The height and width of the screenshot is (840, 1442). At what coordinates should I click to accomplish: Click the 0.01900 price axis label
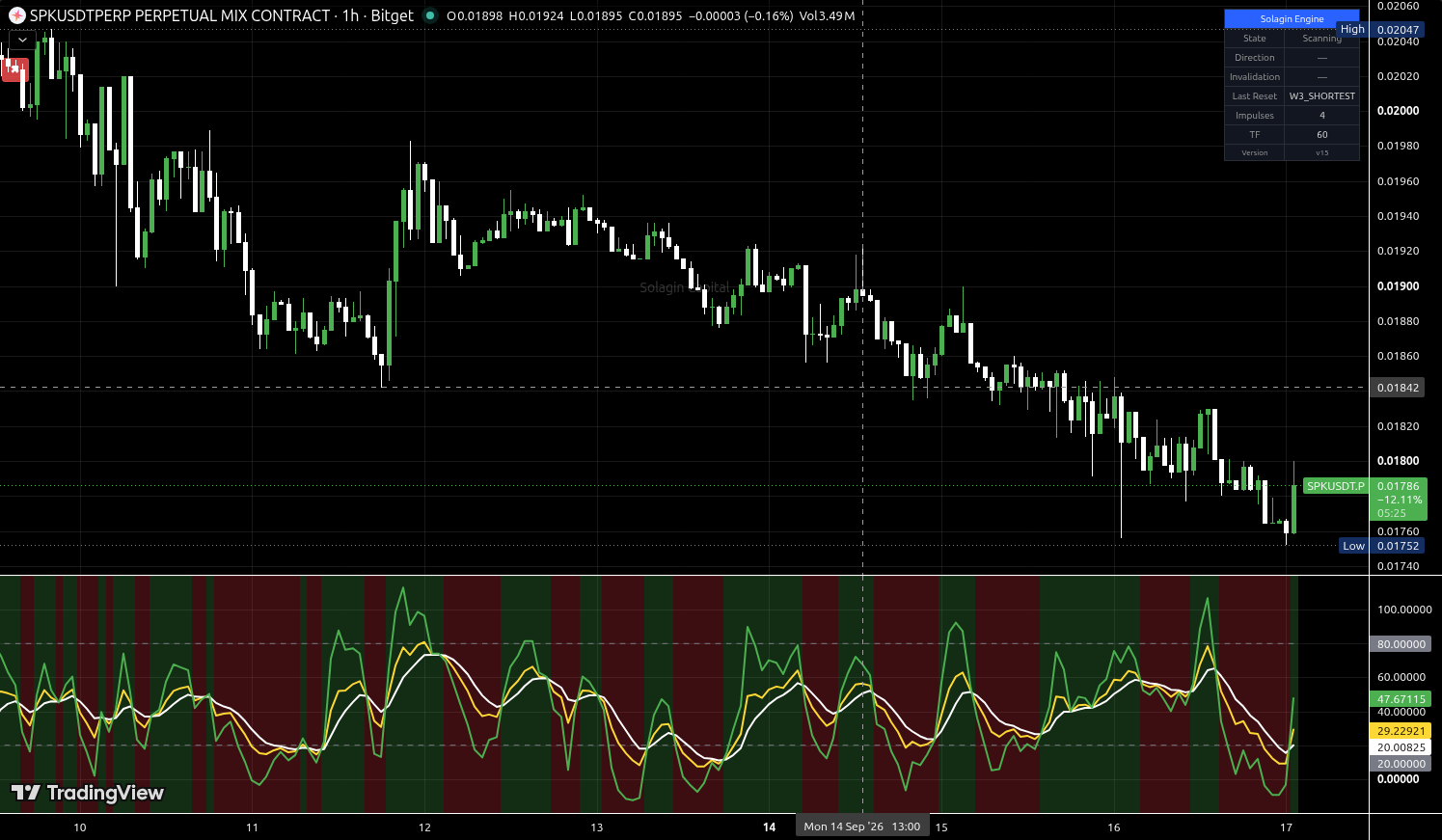click(x=1398, y=286)
